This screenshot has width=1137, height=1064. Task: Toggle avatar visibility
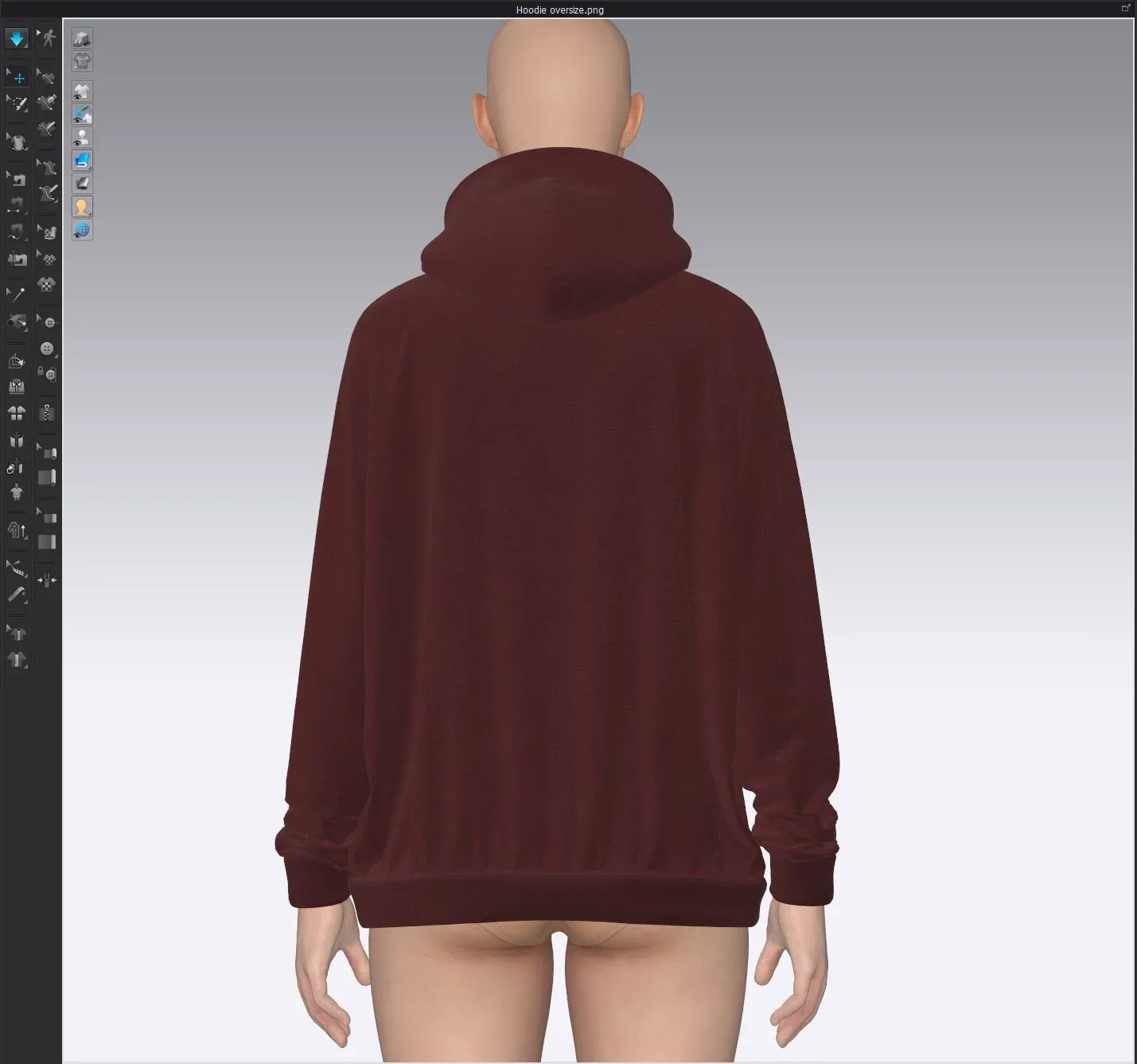pyautogui.click(x=82, y=137)
